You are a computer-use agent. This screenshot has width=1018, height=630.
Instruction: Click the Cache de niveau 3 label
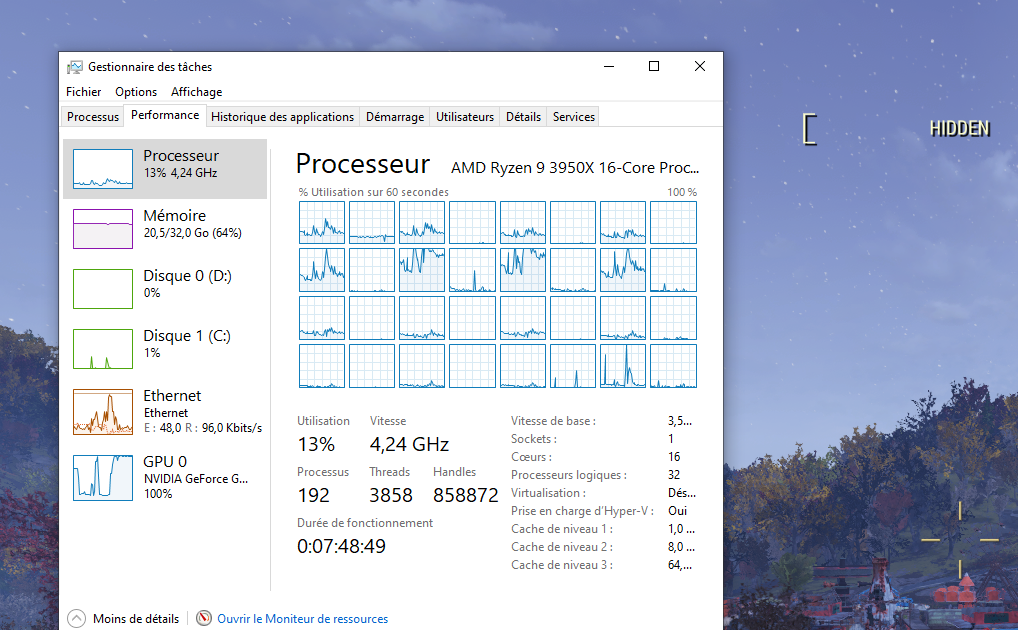coord(562,565)
